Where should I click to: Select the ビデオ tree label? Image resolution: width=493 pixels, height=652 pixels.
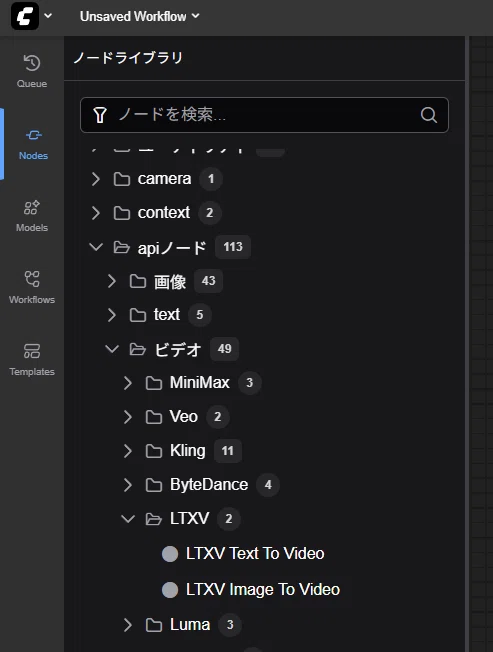click(x=178, y=349)
